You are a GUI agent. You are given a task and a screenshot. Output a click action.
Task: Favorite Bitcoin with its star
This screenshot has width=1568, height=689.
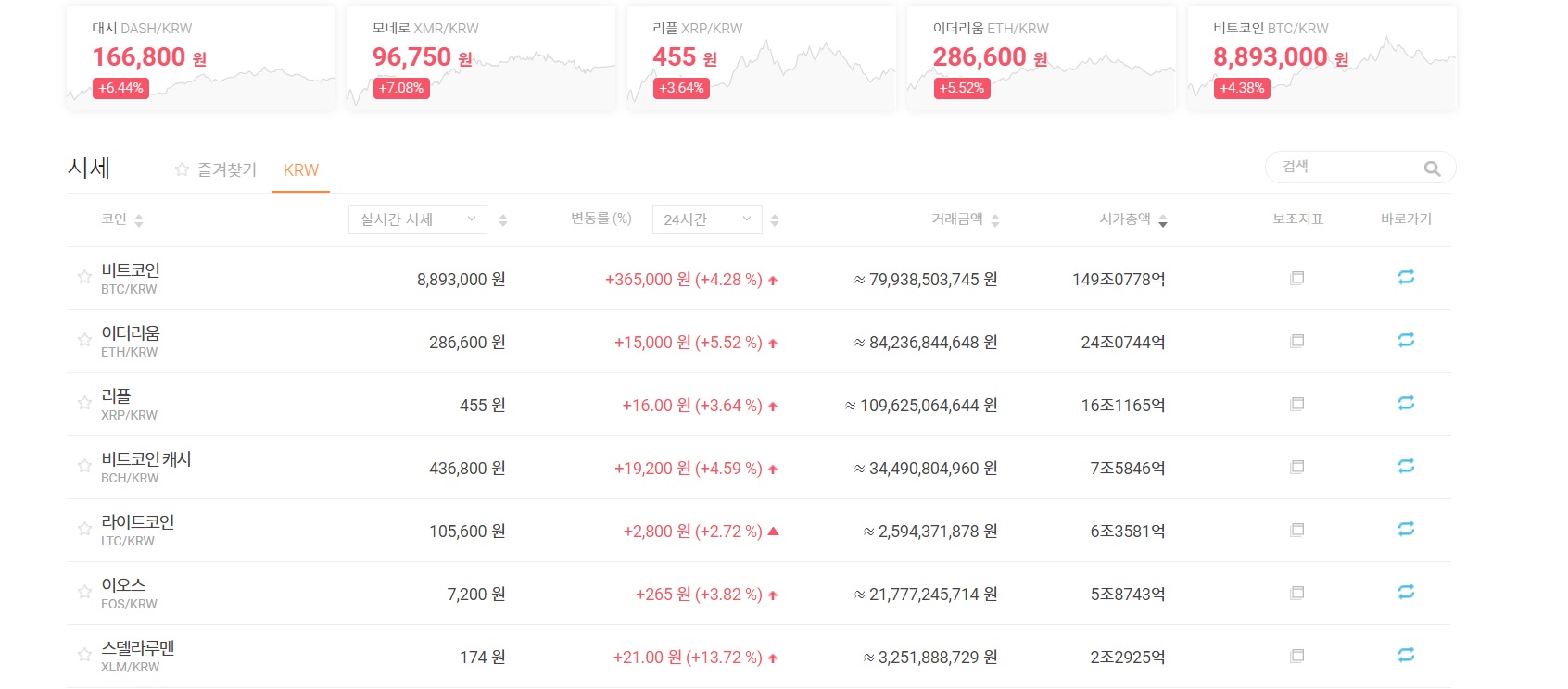[84, 277]
